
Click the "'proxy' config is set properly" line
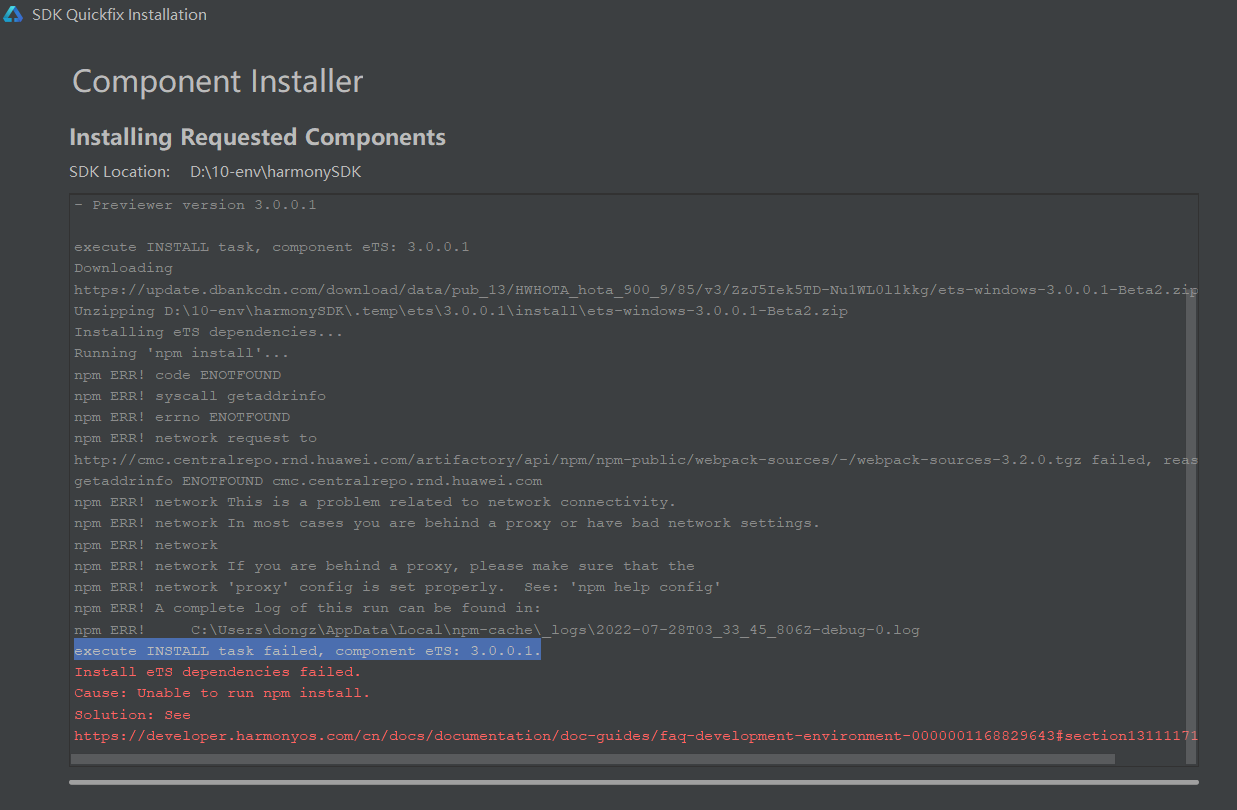click(x=398, y=587)
